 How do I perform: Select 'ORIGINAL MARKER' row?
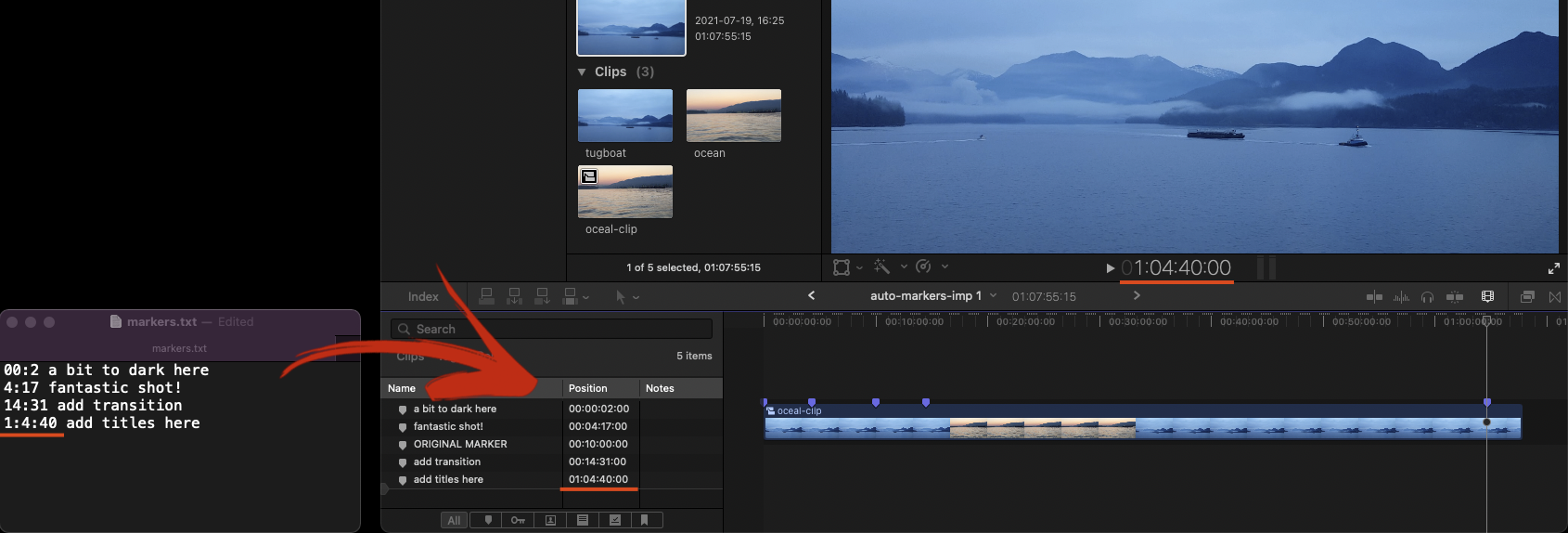pos(552,444)
